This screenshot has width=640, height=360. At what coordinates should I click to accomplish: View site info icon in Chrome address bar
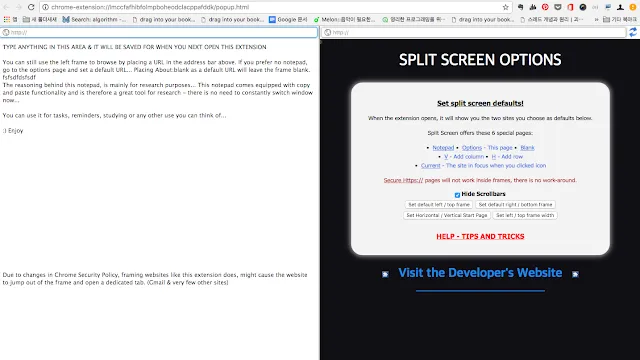click(x=46, y=7)
